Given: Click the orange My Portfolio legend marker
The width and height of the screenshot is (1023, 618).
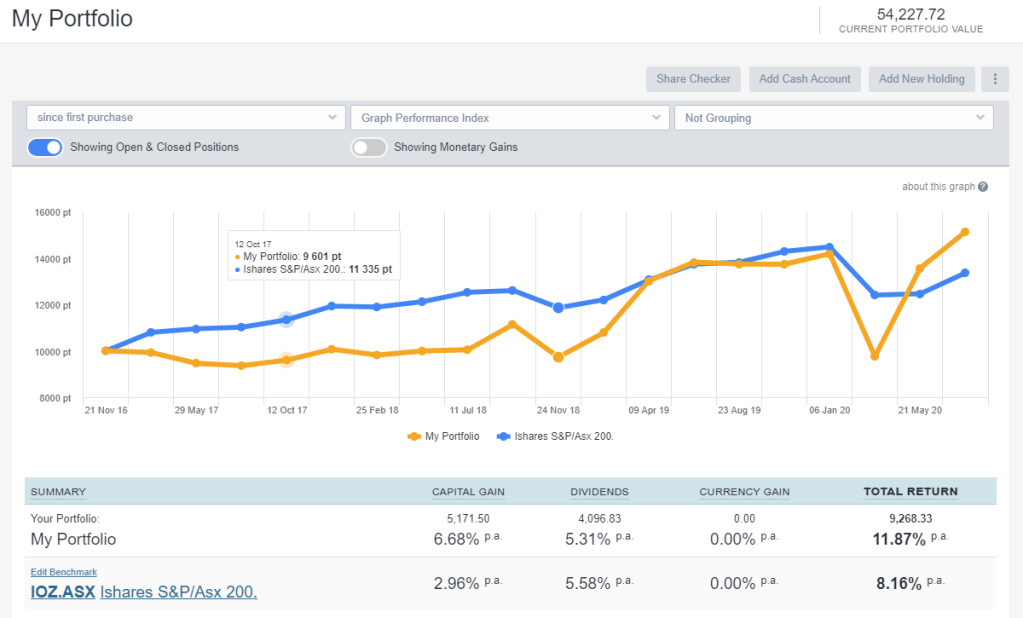Looking at the screenshot, I should click(x=414, y=436).
